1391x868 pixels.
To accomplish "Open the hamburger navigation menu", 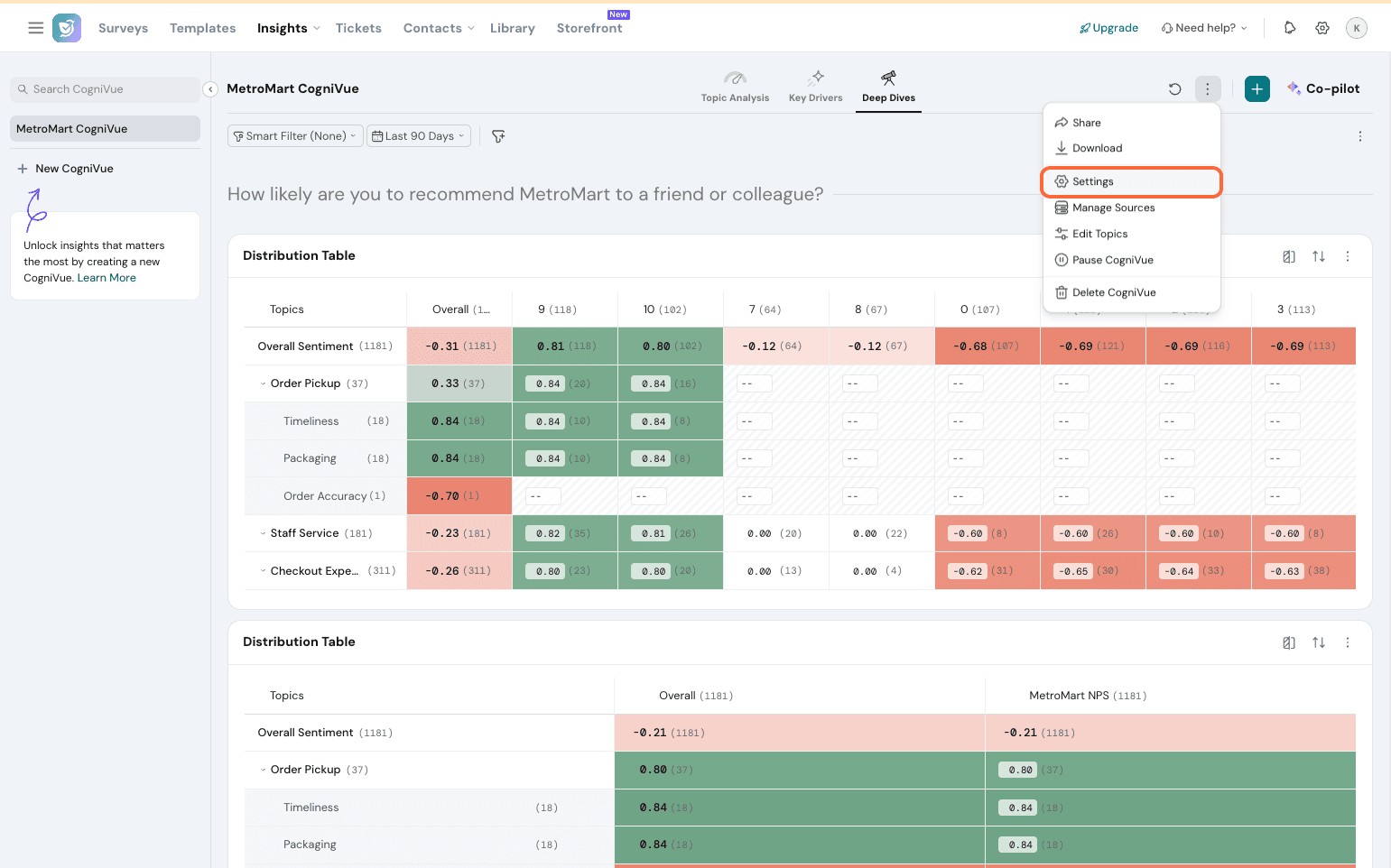I will pos(36,28).
